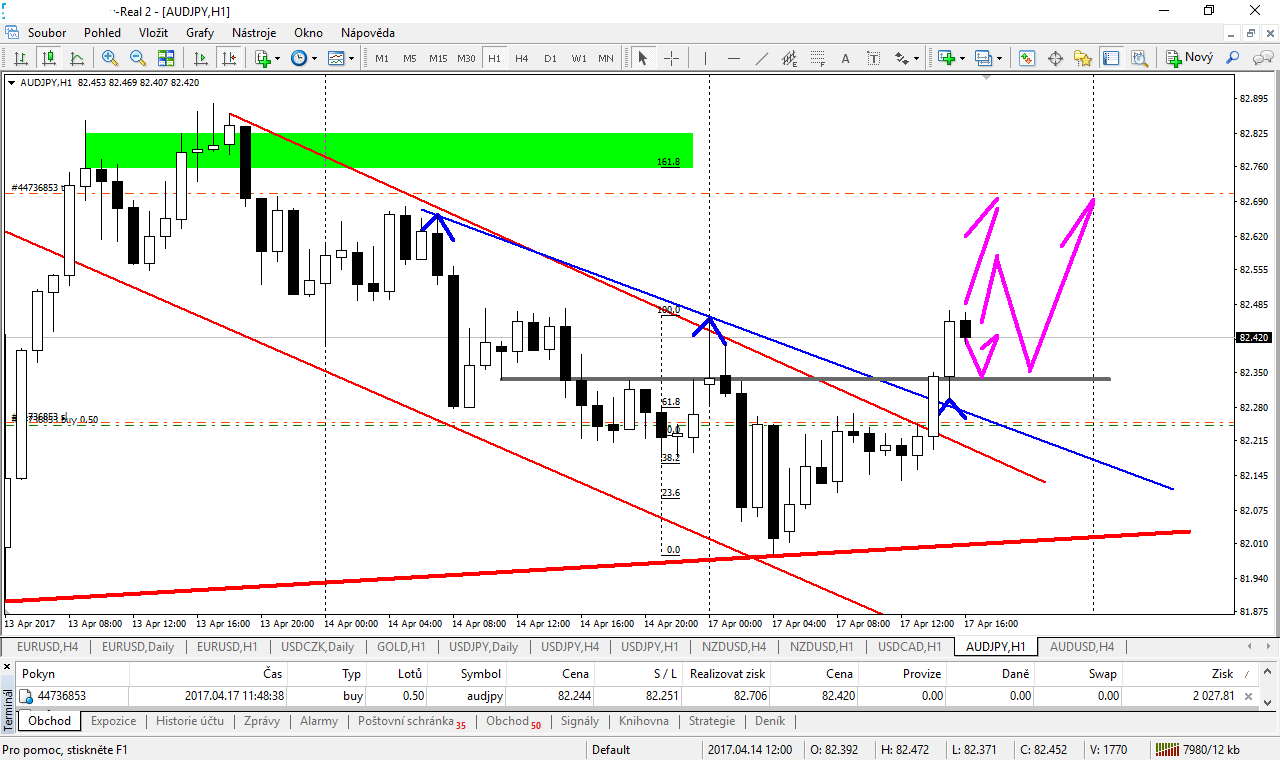This screenshot has height=760, width=1280.
Task: Open the Nástroje menu
Action: pos(254,32)
